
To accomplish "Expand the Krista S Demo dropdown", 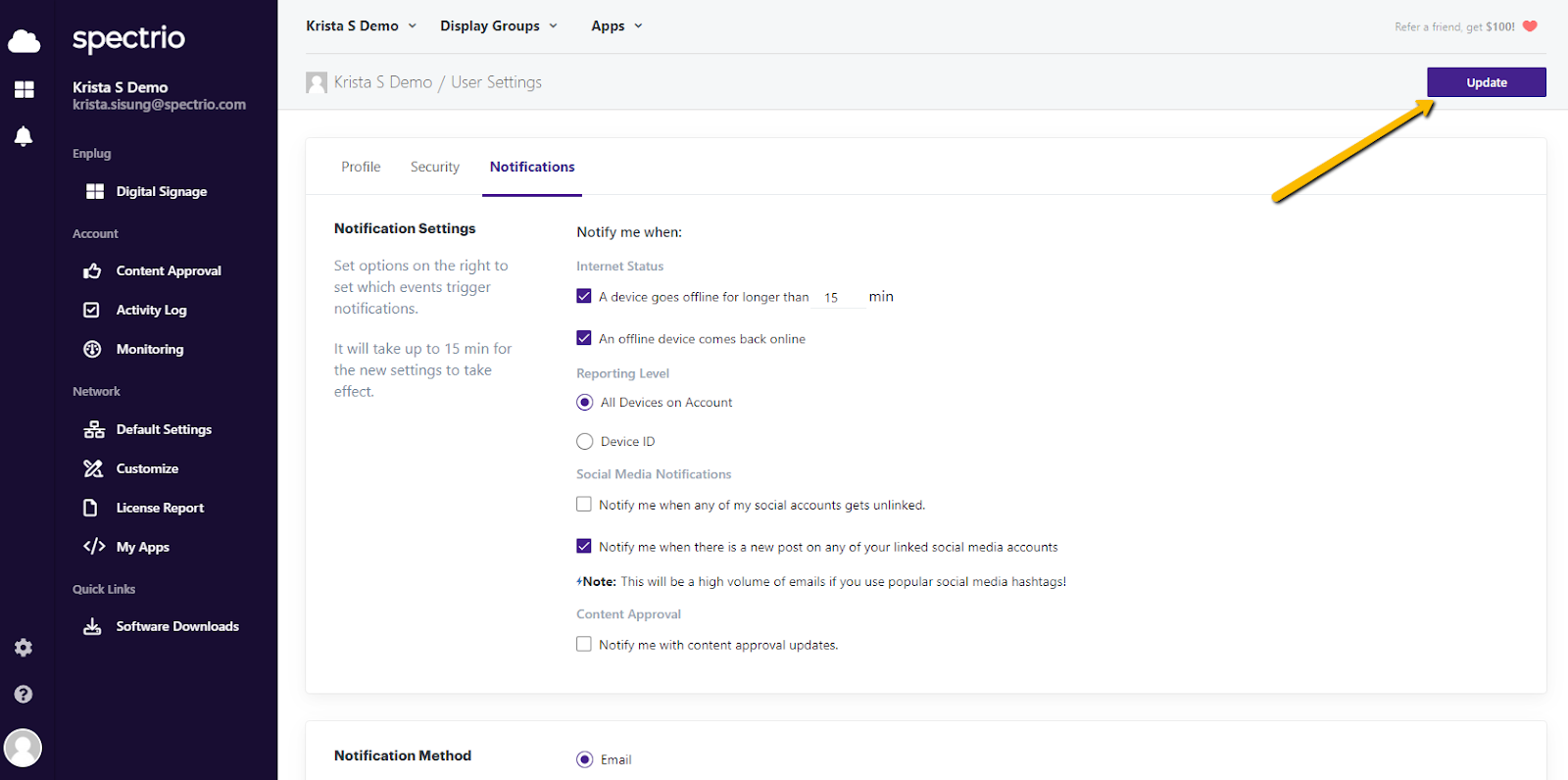I will (361, 26).
